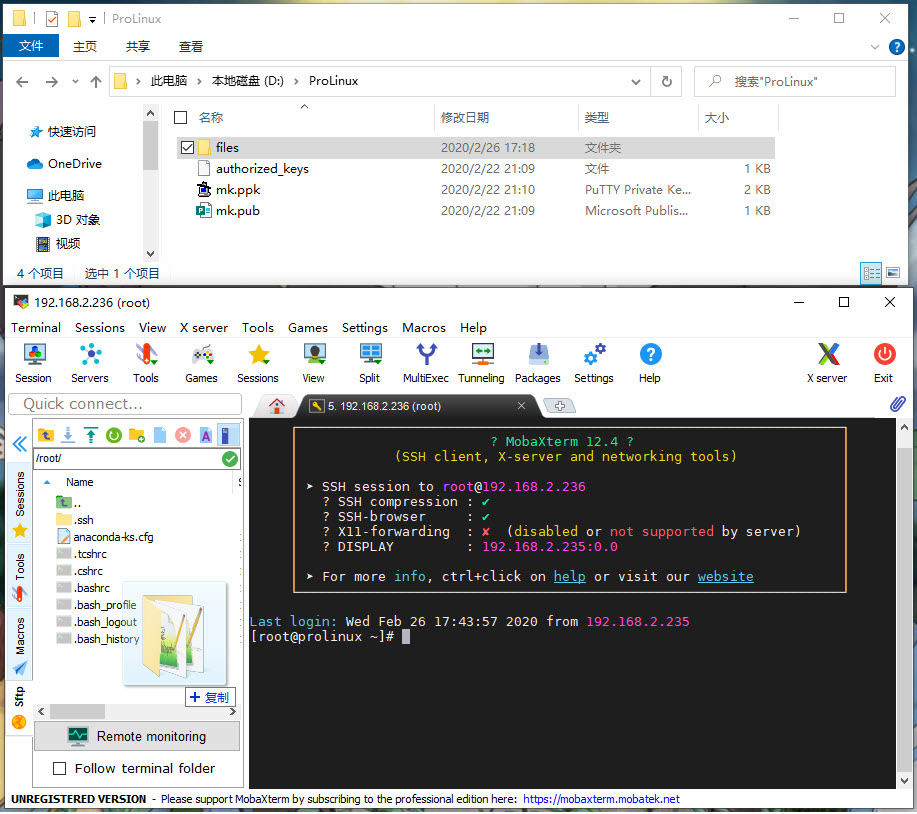Open the Macros menu
Viewport: 917px width, 814px height.
tap(424, 327)
